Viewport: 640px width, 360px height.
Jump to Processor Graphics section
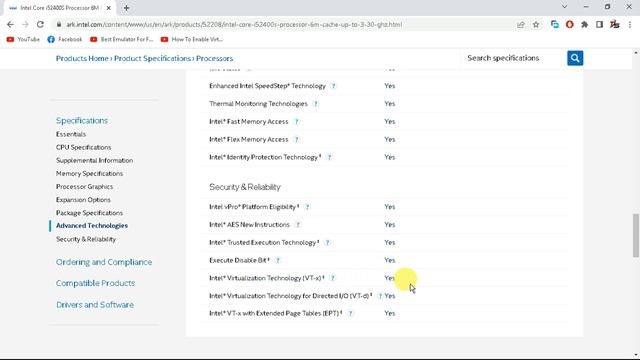click(x=84, y=187)
